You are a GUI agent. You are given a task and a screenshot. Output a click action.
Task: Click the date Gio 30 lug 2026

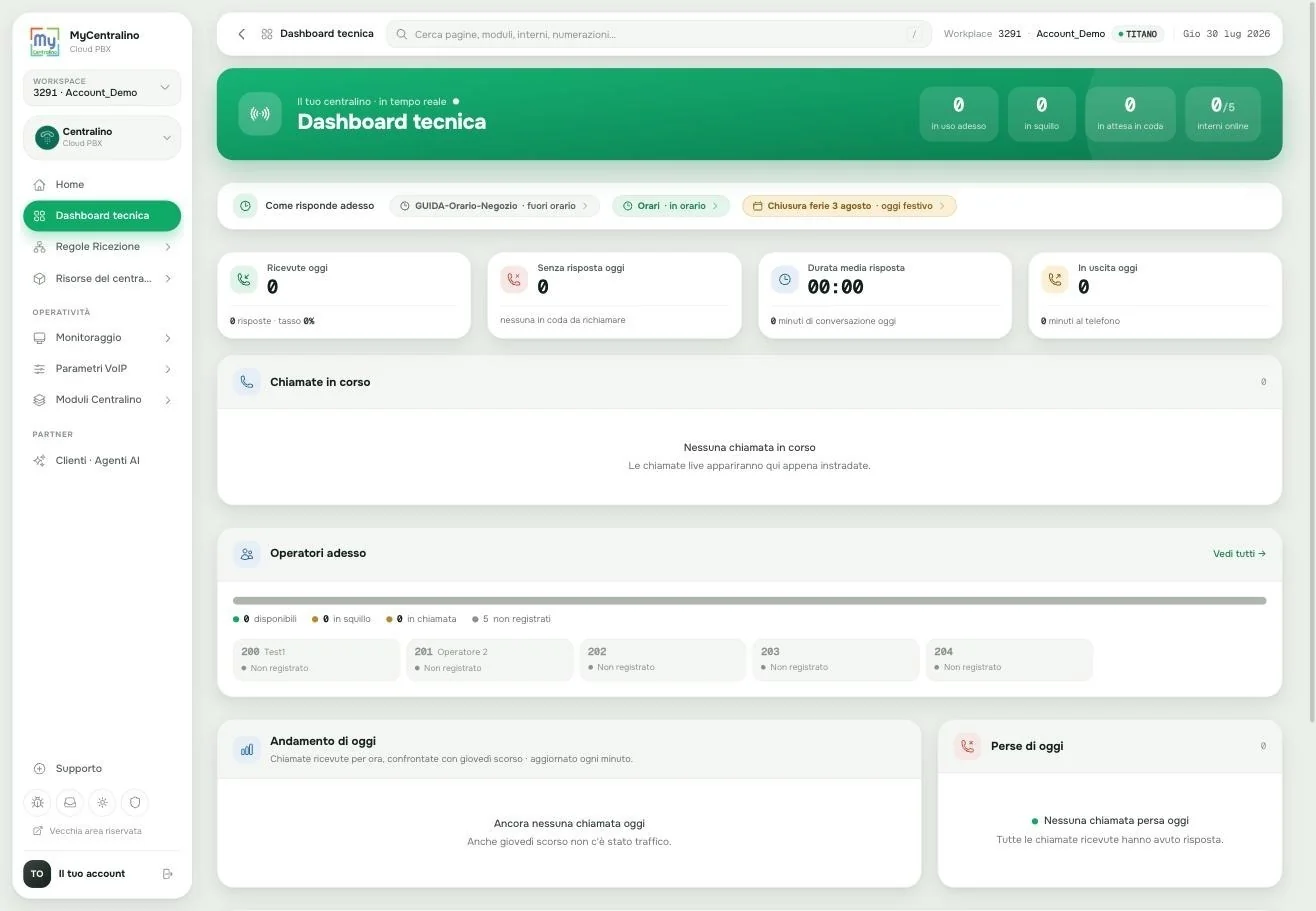(x=1226, y=34)
